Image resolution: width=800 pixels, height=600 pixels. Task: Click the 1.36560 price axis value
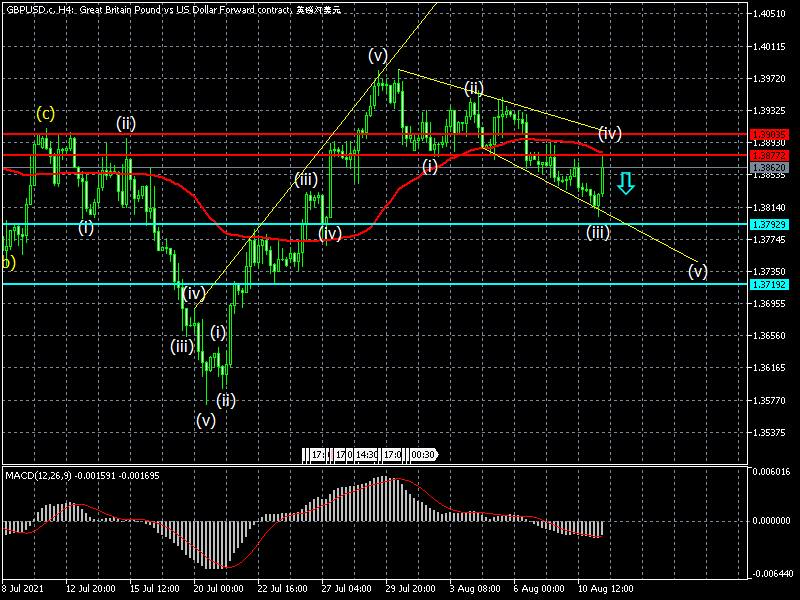769,336
